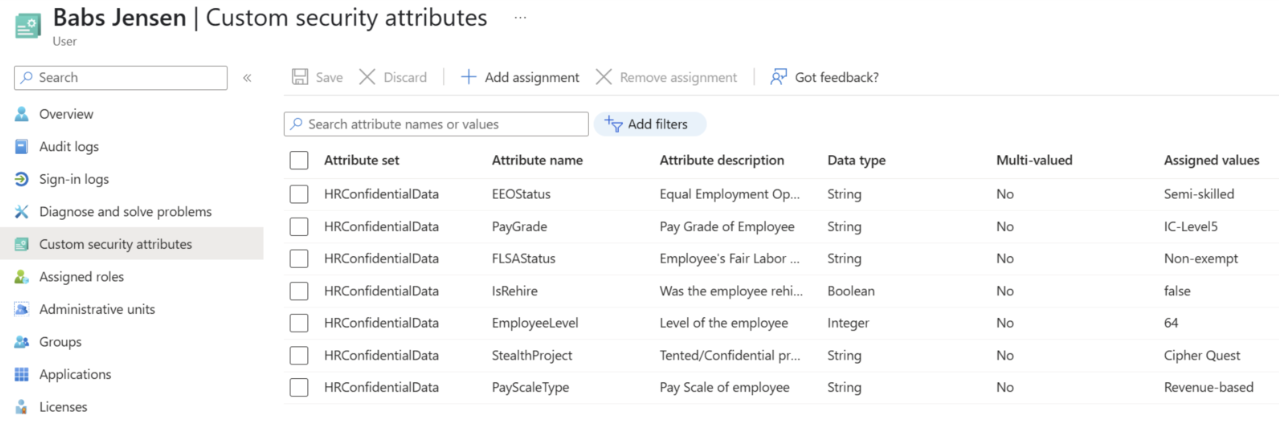This screenshot has height=423, width=1279.
Task: Click Diagnose and solve problems wrench icon
Action: point(22,212)
